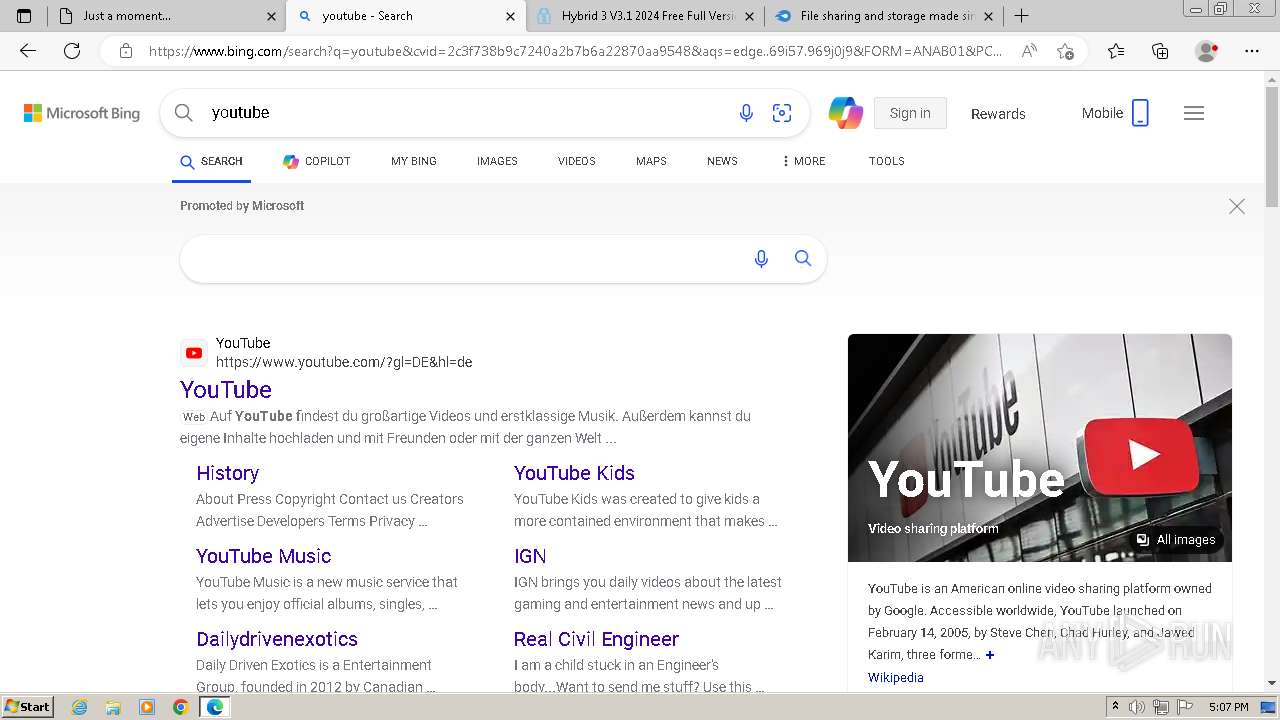This screenshot has width=1280, height=720.
Task: Click the Mobile phone icon
Action: coord(1140,113)
